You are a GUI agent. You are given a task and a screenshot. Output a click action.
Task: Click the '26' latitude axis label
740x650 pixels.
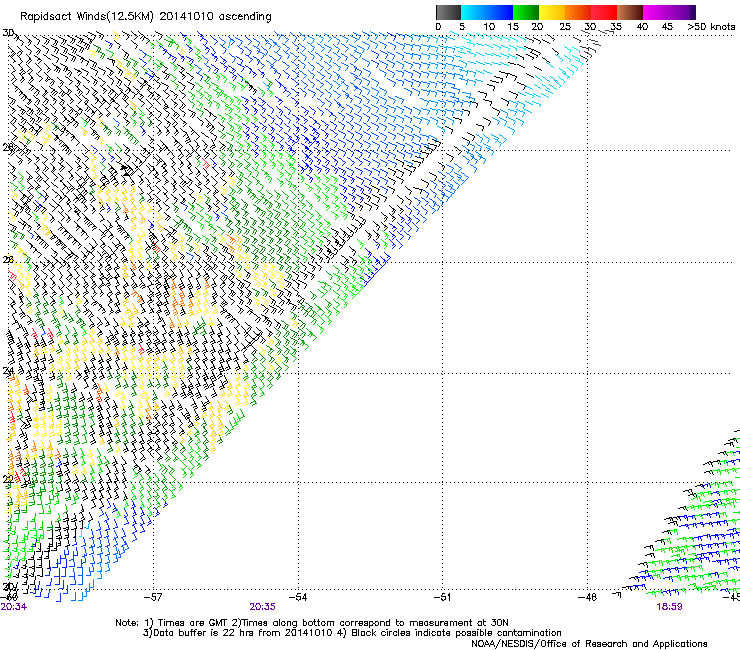(x=8, y=260)
